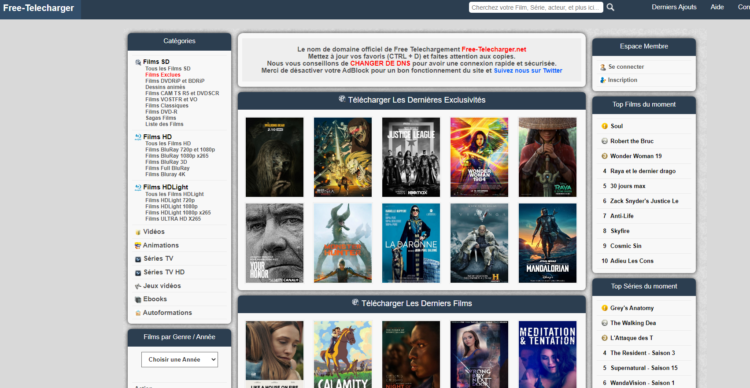750x388 pixels.
Task: Click the search magnifier icon
Action: point(610,7)
